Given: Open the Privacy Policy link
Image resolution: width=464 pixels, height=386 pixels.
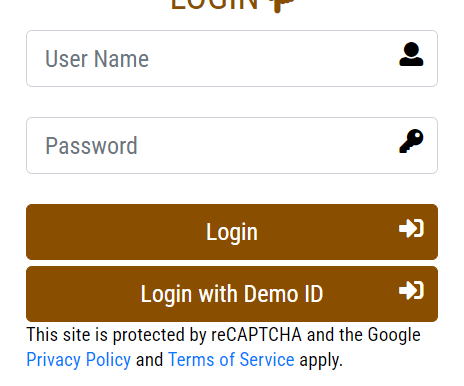Looking at the screenshot, I should tap(79, 360).
